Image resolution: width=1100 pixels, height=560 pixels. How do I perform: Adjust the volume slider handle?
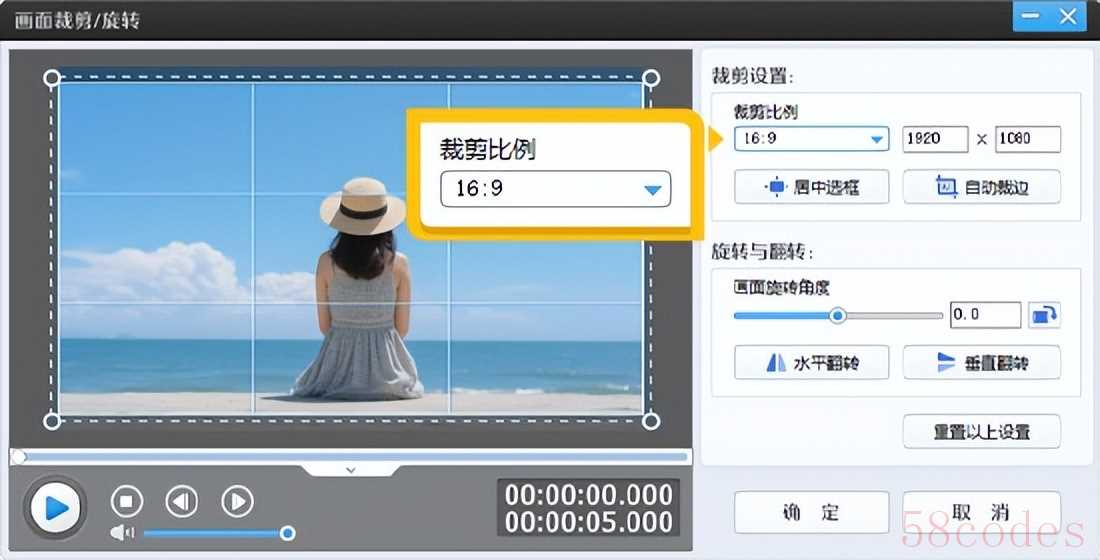tap(287, 533)
